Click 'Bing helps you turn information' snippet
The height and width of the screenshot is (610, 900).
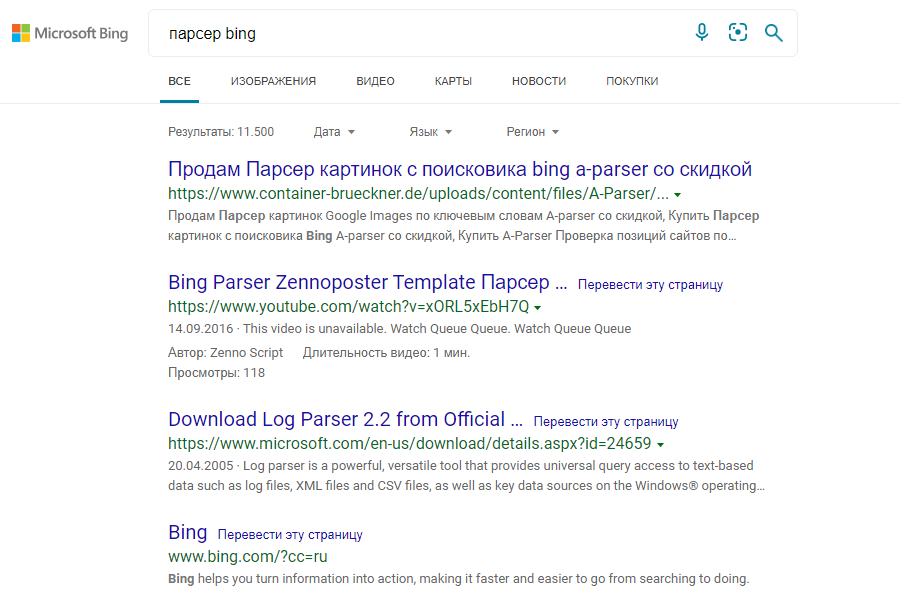pyautogui.click(x=459, y=579)
